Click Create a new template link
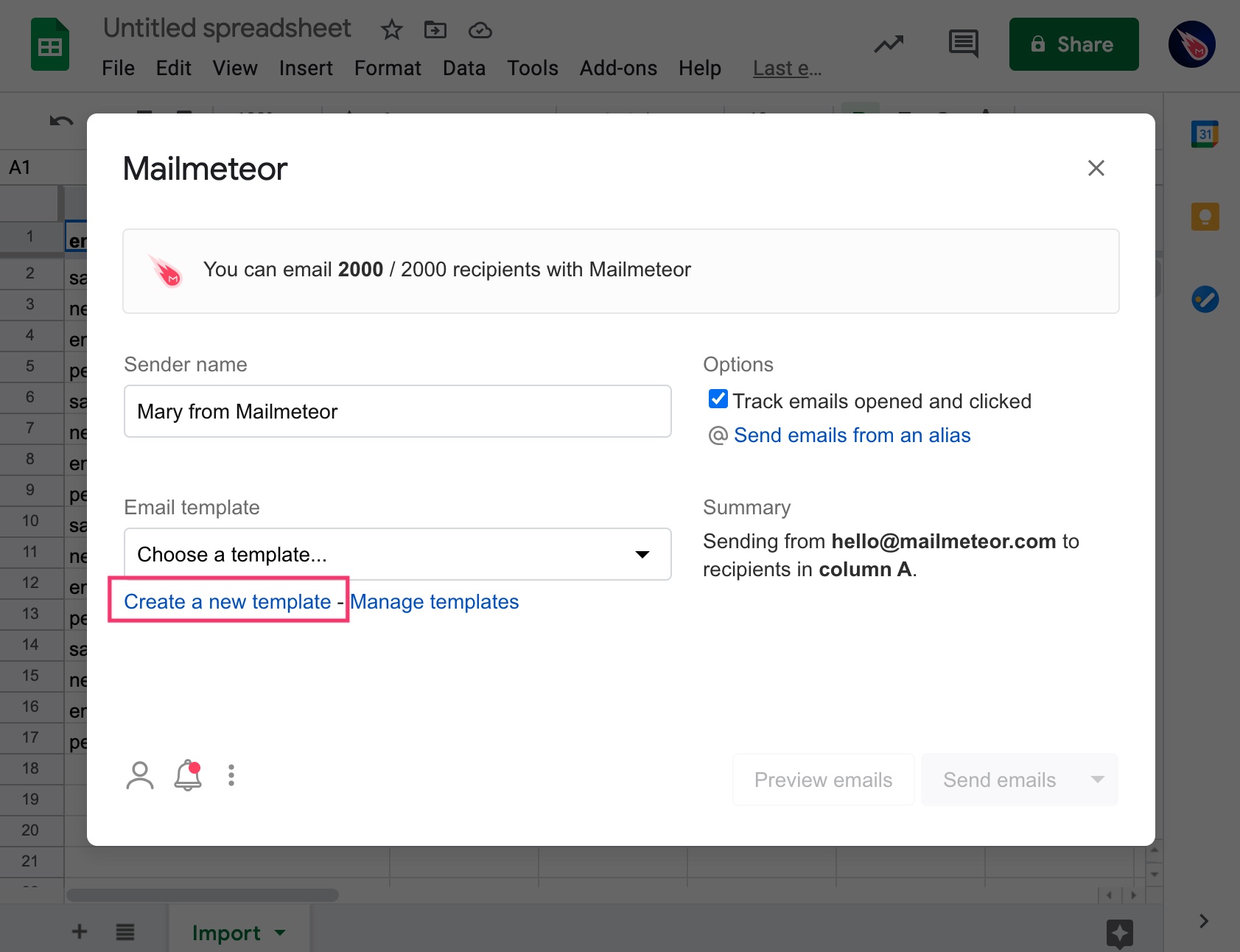The width and height of the screenshot is (1240, 952). pos(228,601)
